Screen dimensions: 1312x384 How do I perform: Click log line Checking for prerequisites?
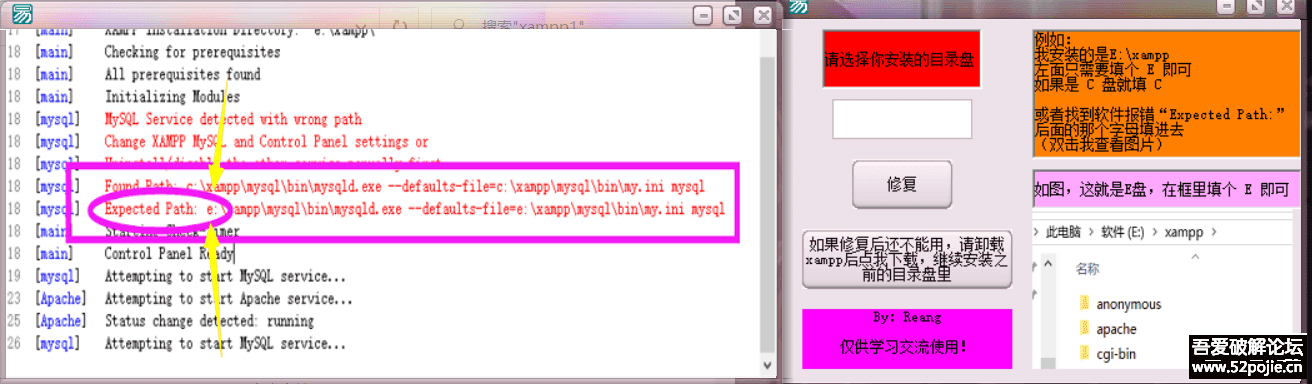coord(192,52)
